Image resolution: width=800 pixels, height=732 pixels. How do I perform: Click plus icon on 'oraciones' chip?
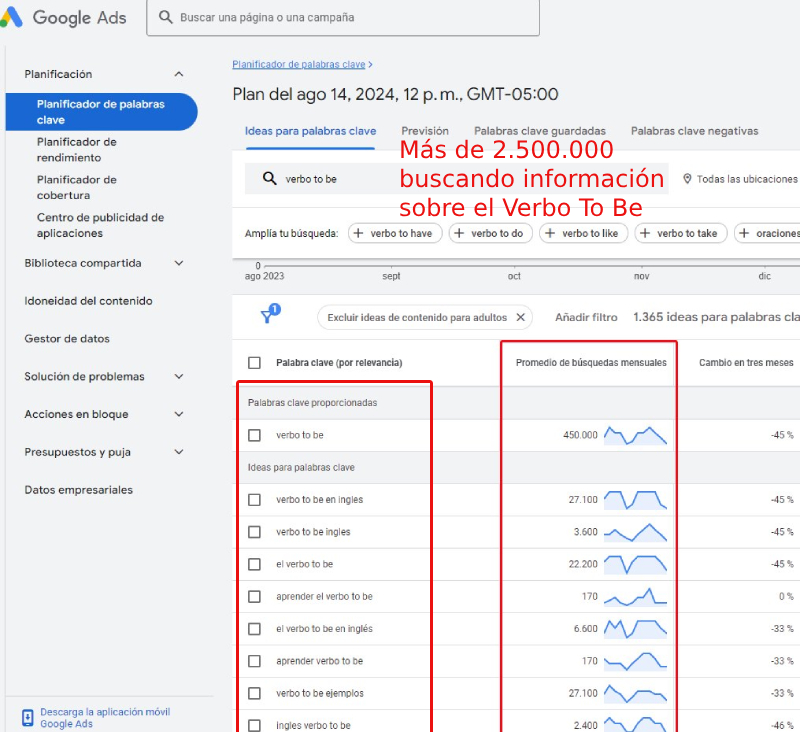coord(744,233)
